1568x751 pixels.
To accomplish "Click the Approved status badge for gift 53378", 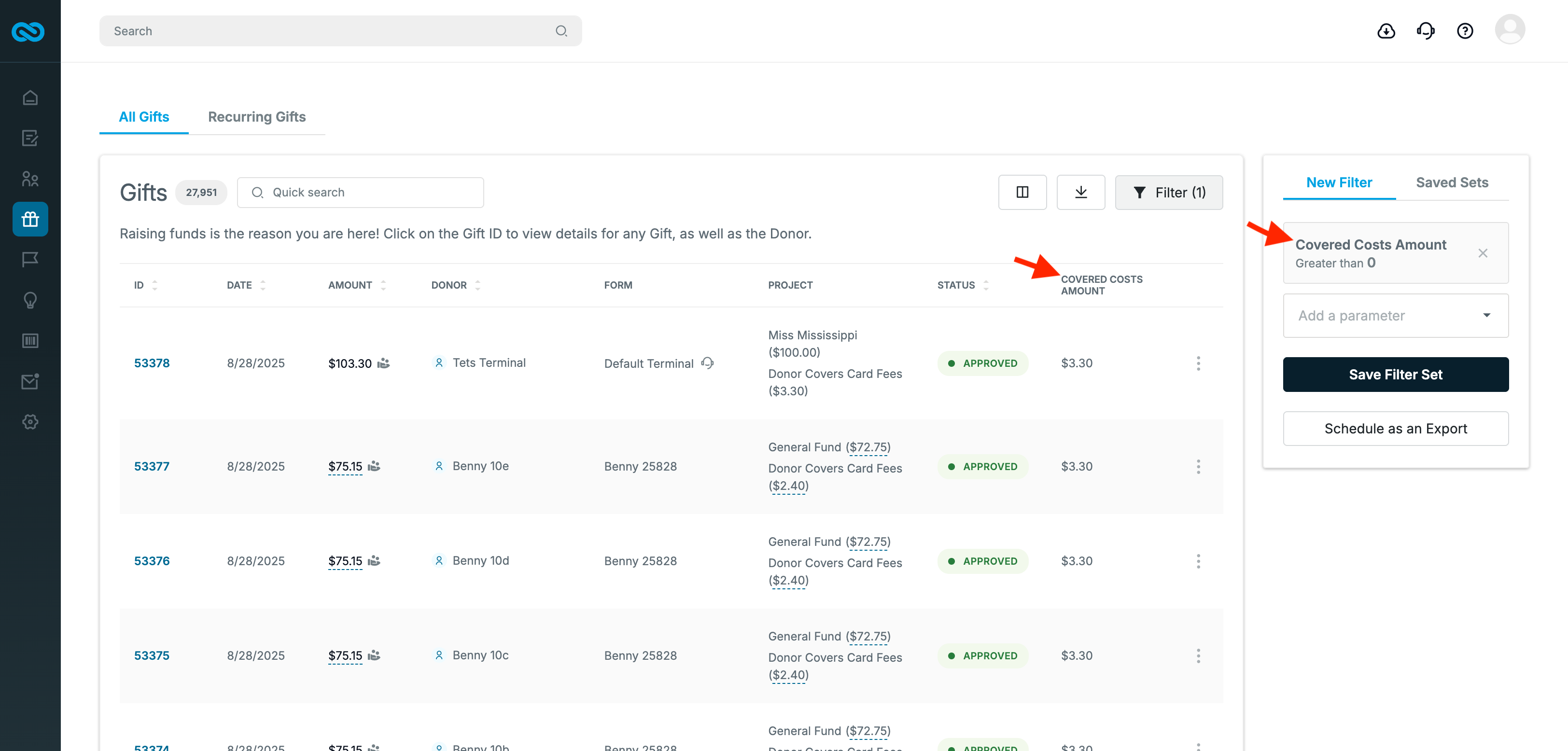I will tap(982, 363).
